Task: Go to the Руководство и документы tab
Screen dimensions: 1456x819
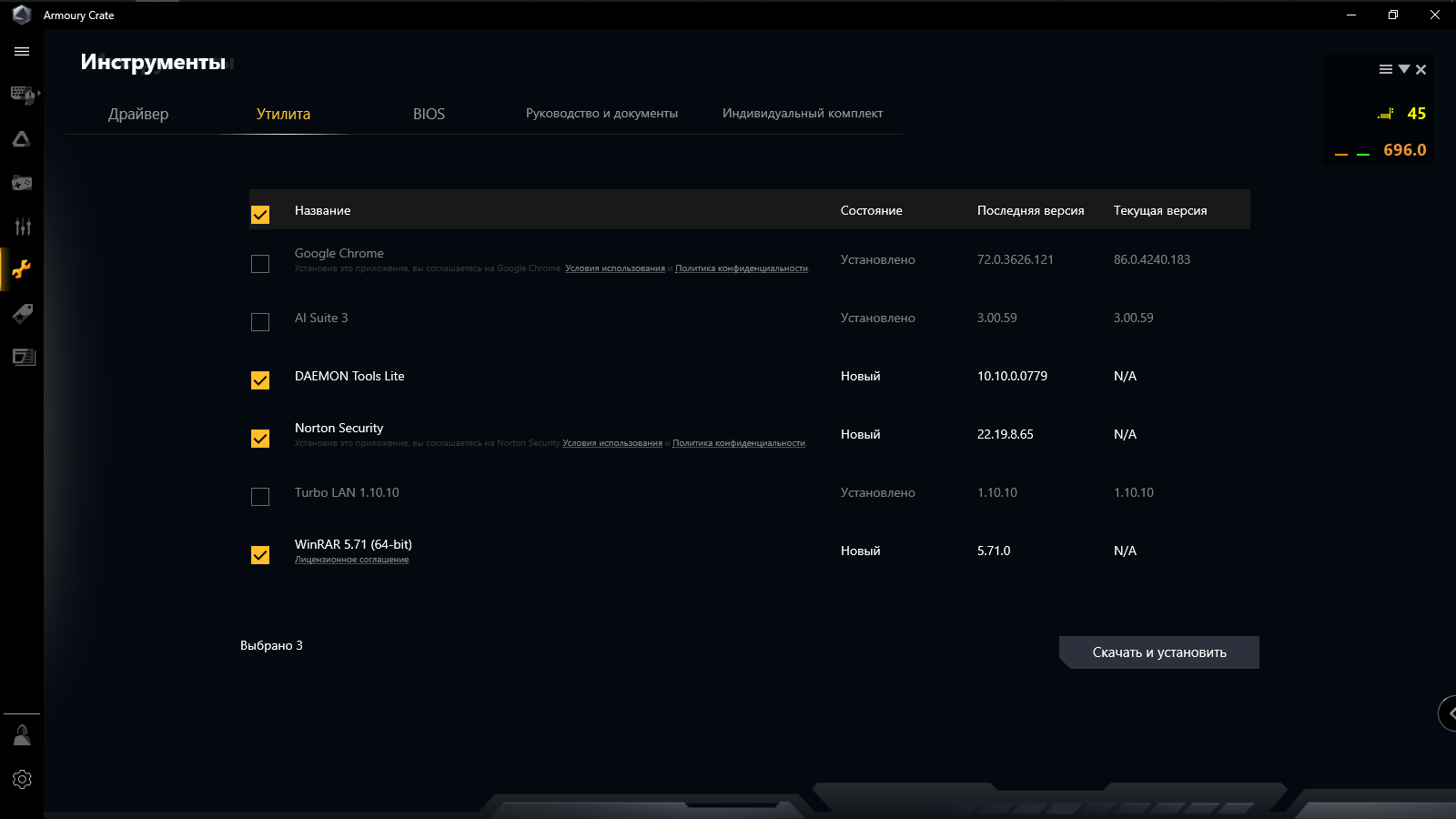Action: [x=602, y=114]
